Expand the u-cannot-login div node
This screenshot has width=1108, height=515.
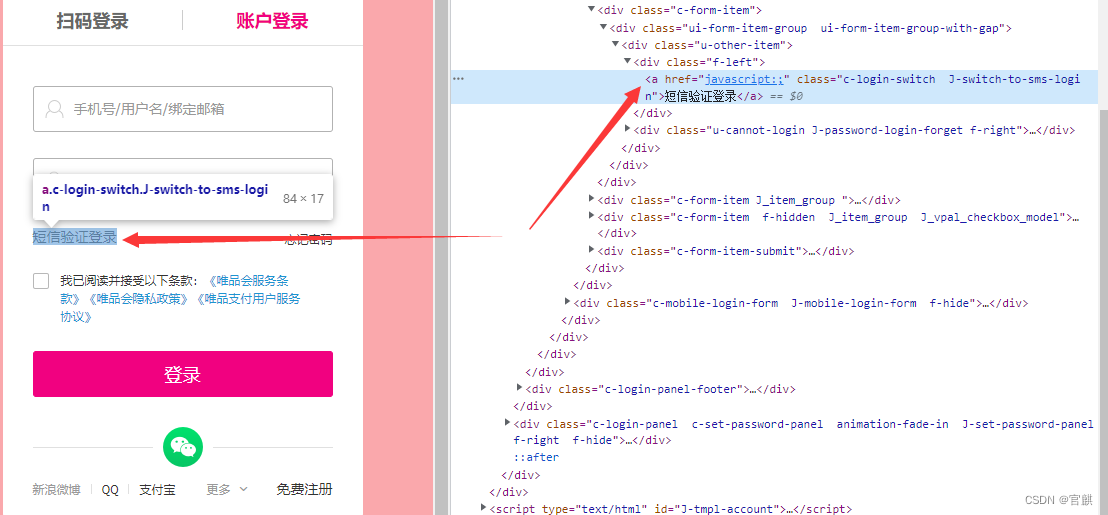[627, 129]
